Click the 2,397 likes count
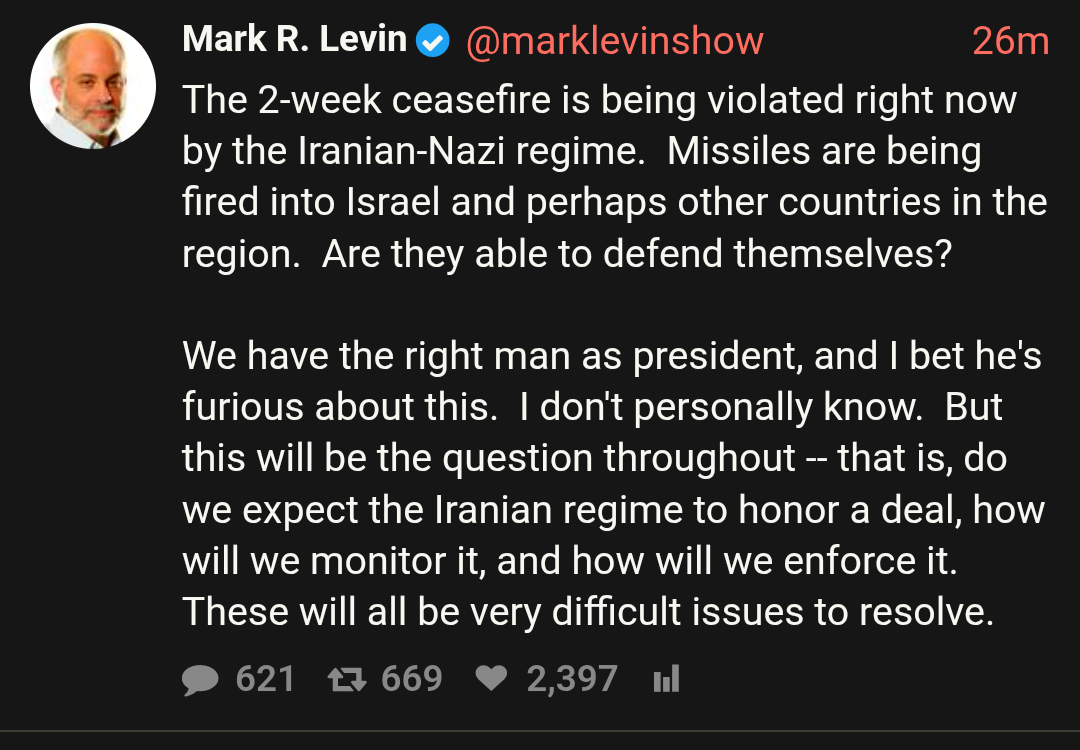 572,680
